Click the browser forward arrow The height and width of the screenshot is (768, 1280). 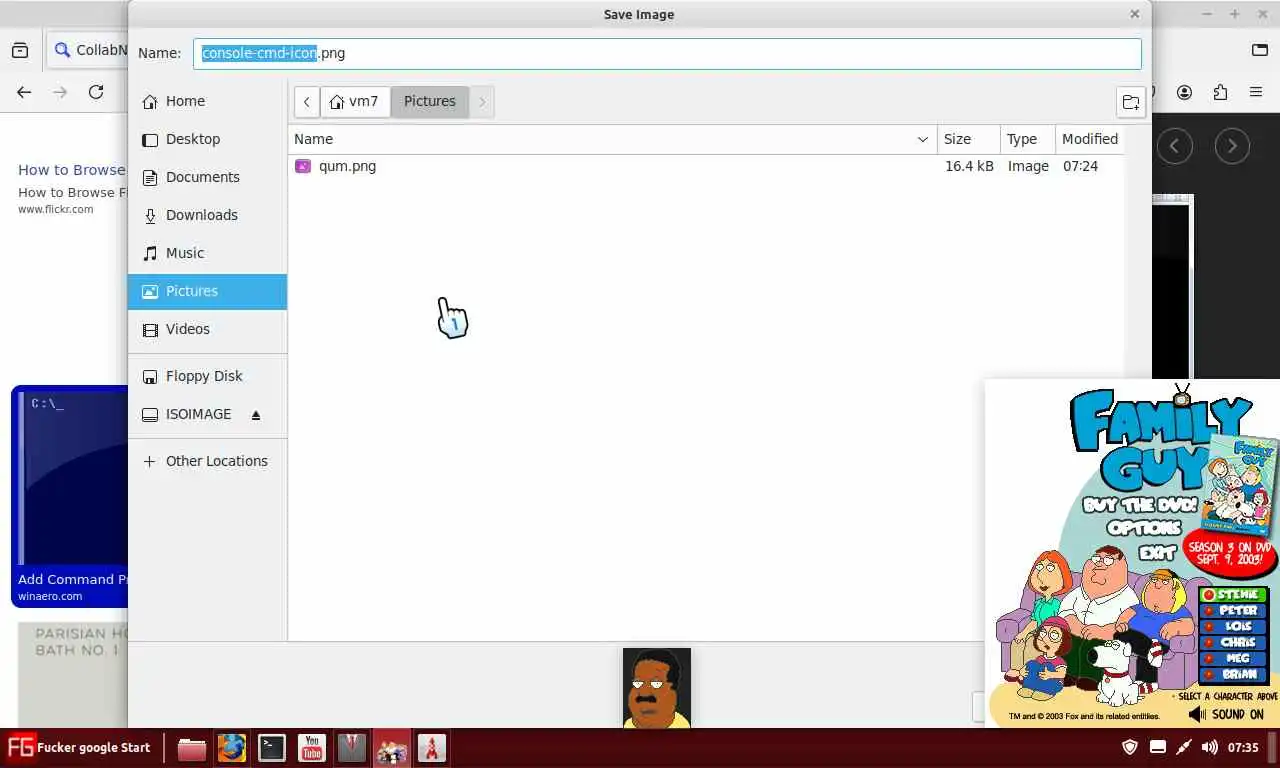[60, 92]
